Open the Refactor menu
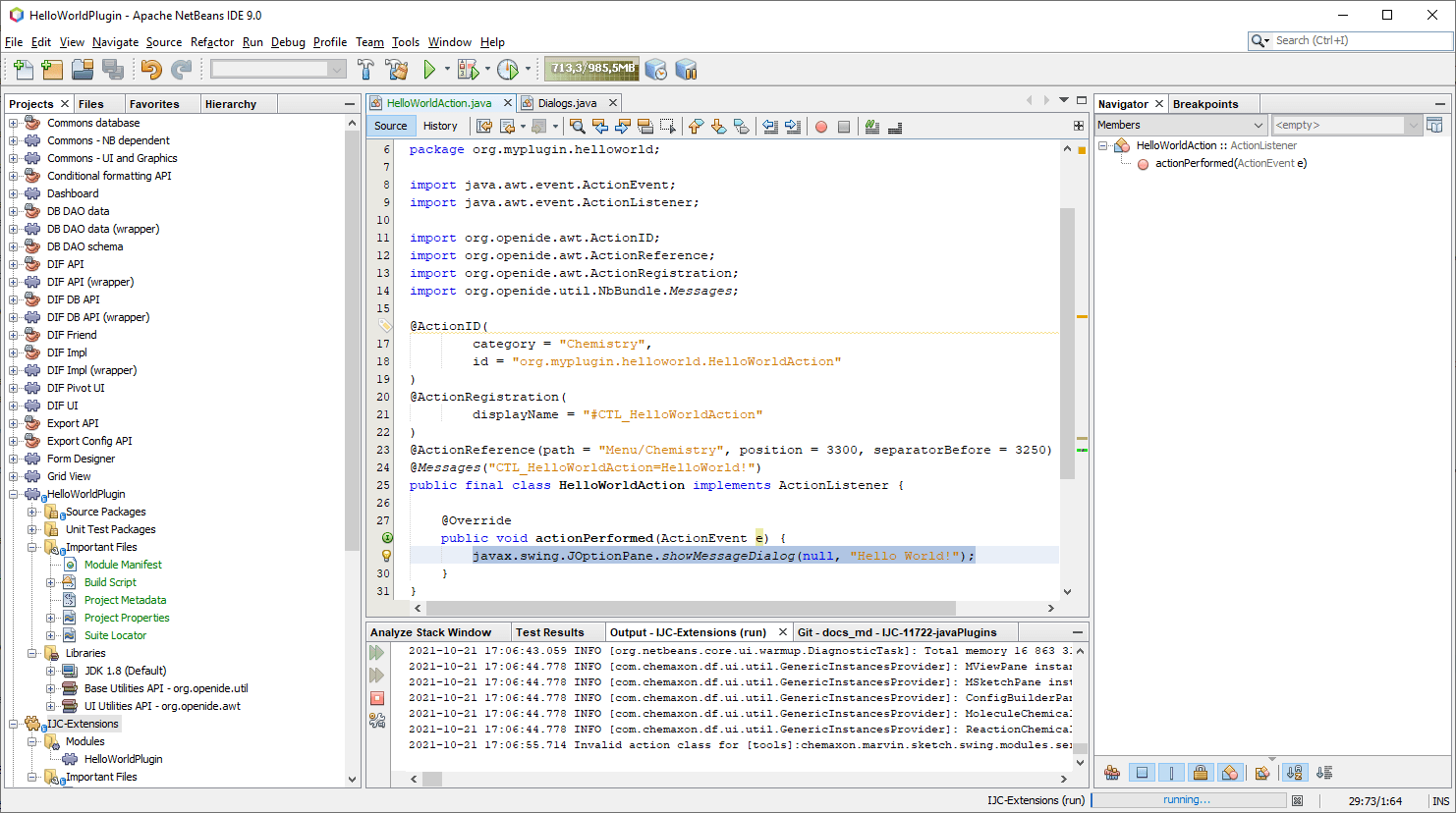The height and width of the screenshot is (813, 1456). (212, 42)
